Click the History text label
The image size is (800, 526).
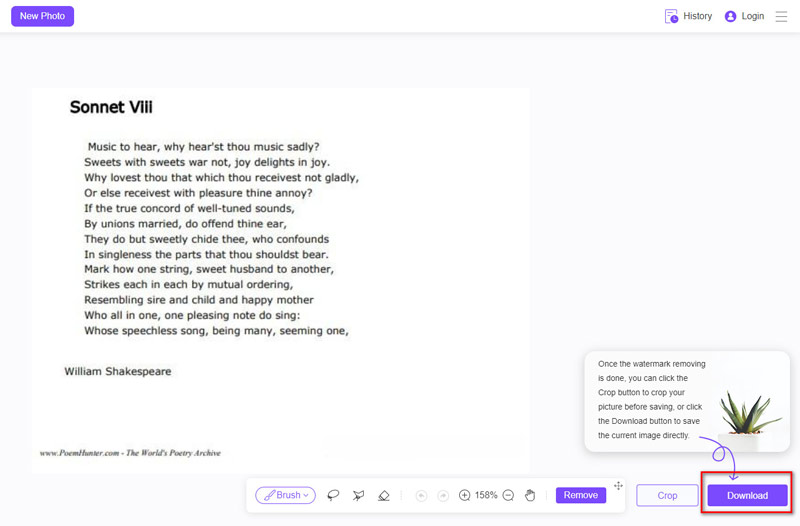697,16
